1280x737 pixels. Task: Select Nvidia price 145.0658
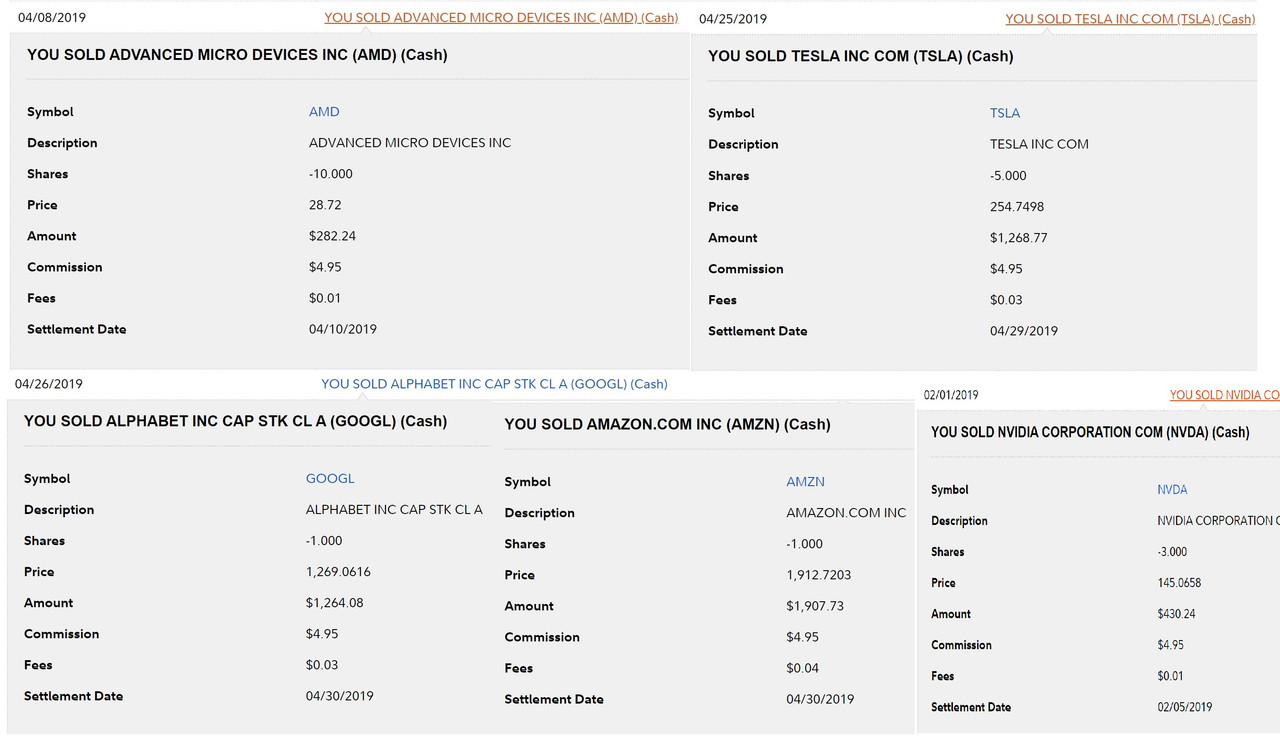click(1179, 583)
